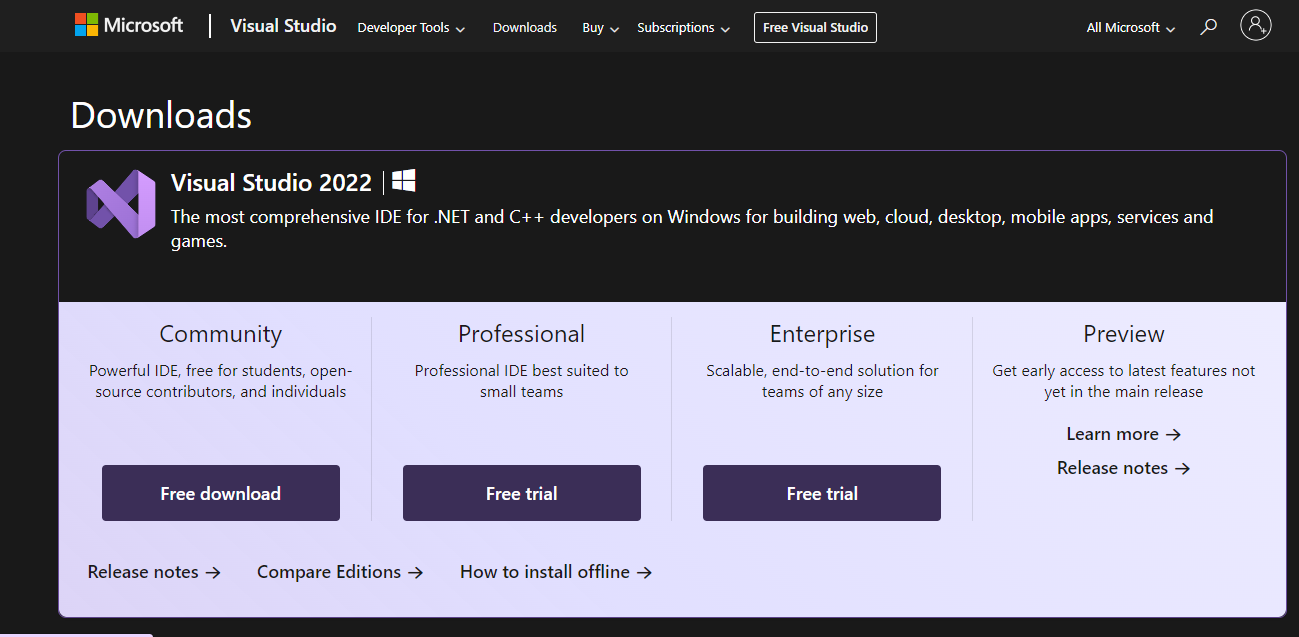This screenshot has height=637, width=1299.
Task: Open the search magnifier icon
Action: 1209,27
